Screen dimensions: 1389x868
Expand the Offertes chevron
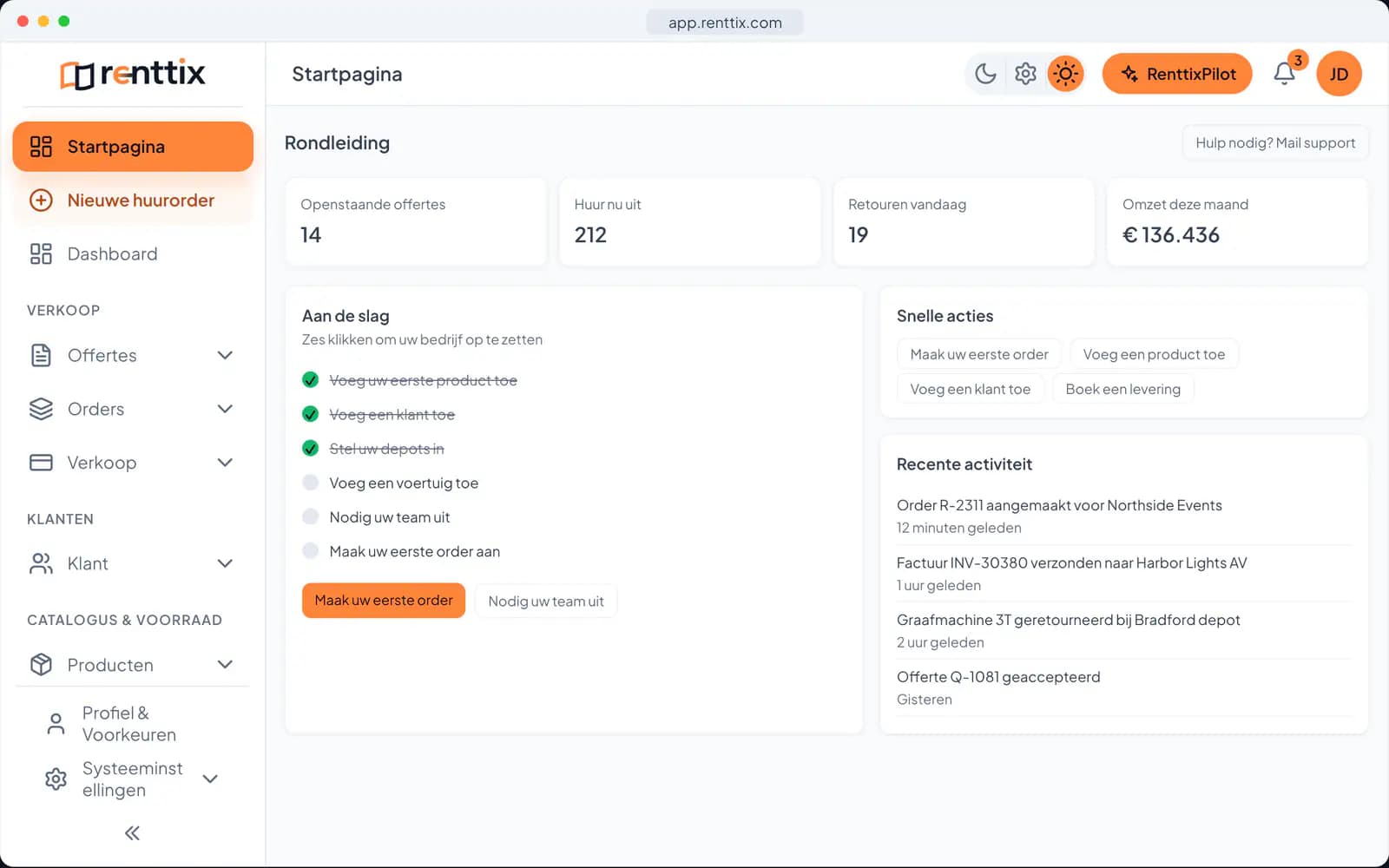pos(225,355)
